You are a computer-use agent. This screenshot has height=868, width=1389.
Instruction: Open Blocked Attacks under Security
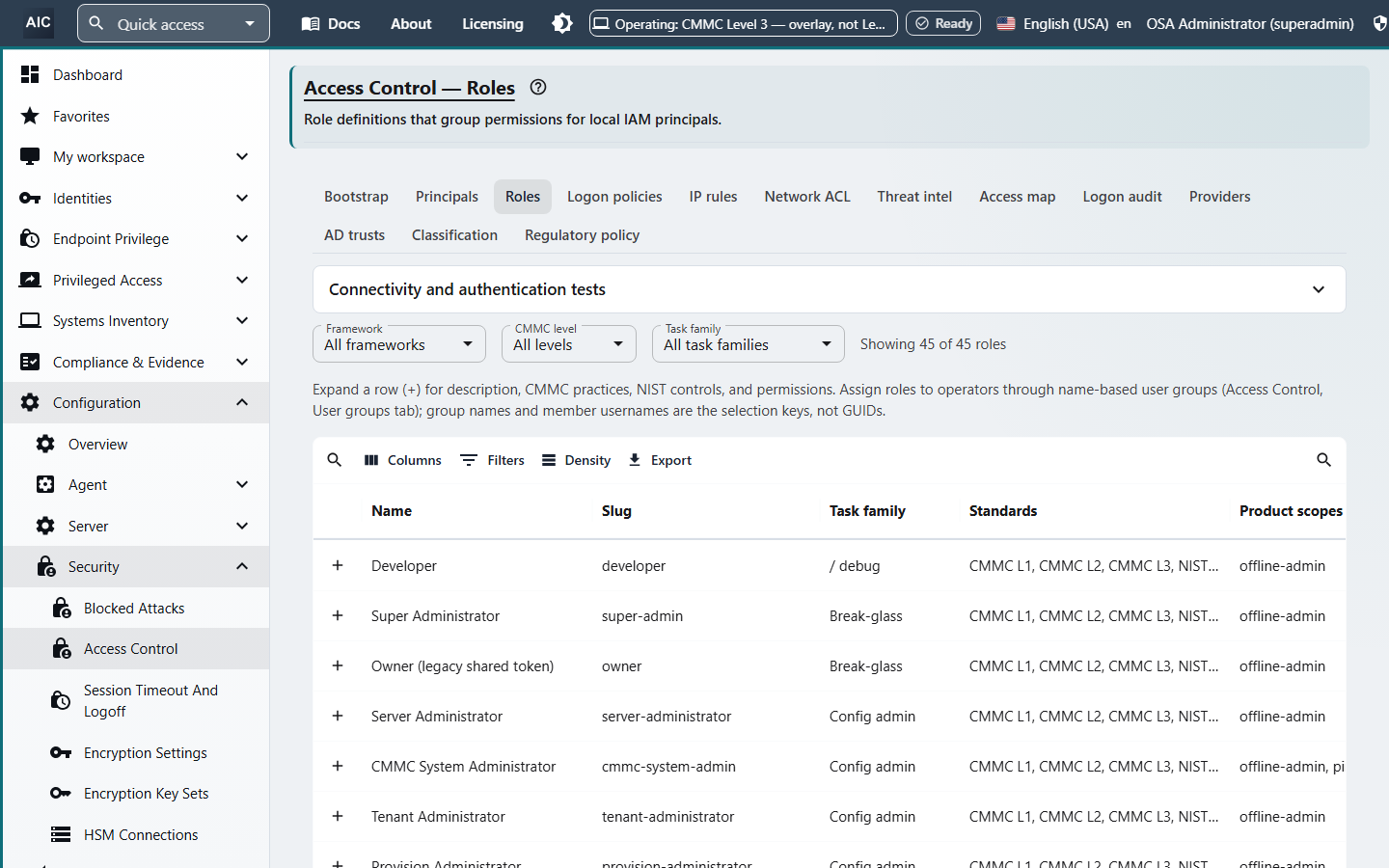point(136,608)
